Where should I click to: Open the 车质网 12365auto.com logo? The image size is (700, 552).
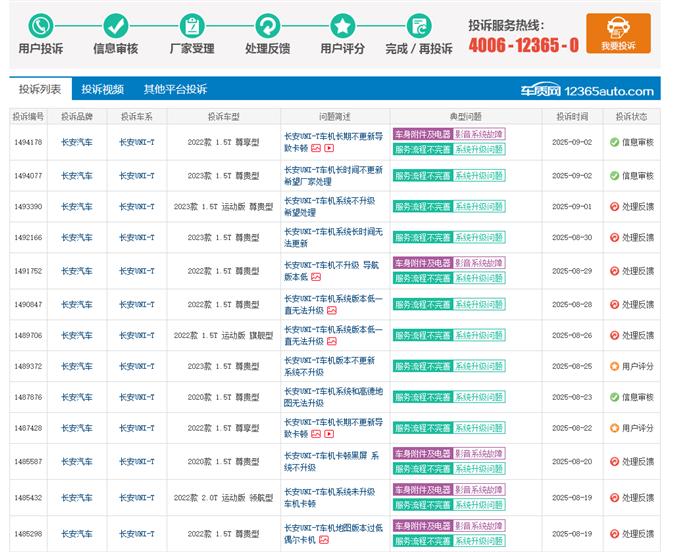[x=587, y=91]
